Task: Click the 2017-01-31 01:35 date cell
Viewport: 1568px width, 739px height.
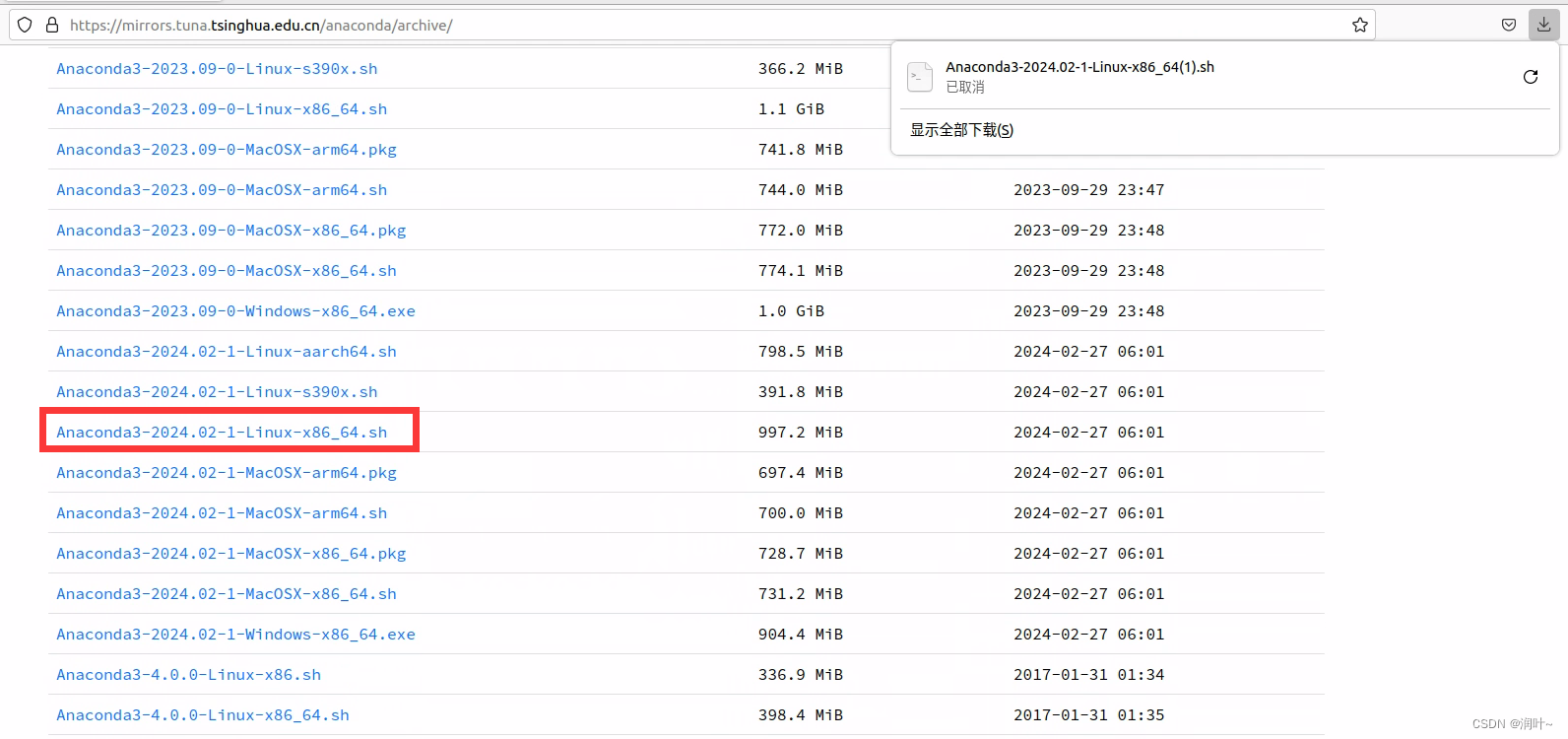Action: click(x=1089, y=715)
